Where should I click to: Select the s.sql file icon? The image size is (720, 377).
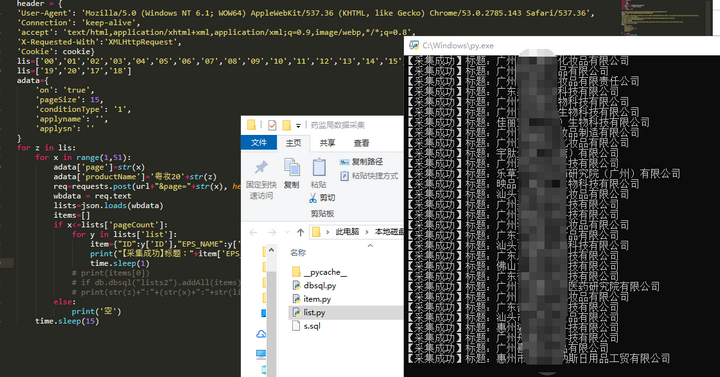[296, 326]
